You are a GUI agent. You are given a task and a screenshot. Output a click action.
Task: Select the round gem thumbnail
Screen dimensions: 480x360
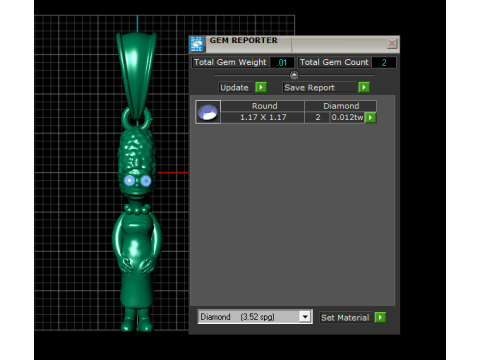click(x=208, y=112)
